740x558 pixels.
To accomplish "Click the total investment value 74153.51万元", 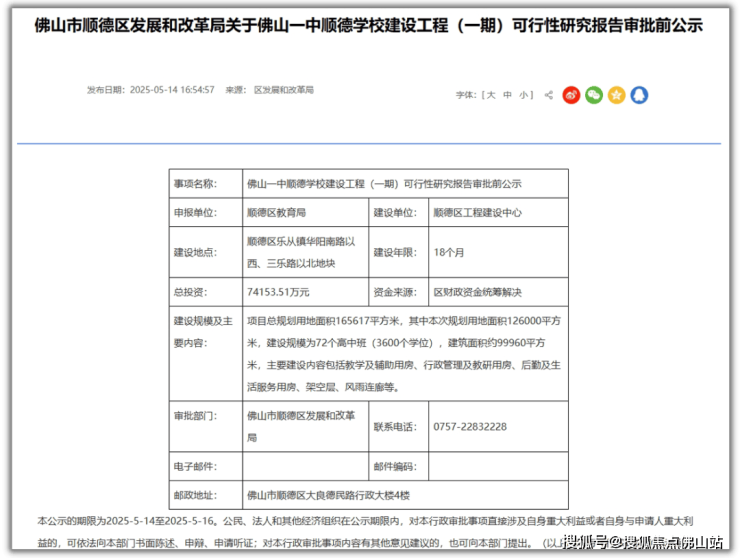I will click(x=278, y=292).
